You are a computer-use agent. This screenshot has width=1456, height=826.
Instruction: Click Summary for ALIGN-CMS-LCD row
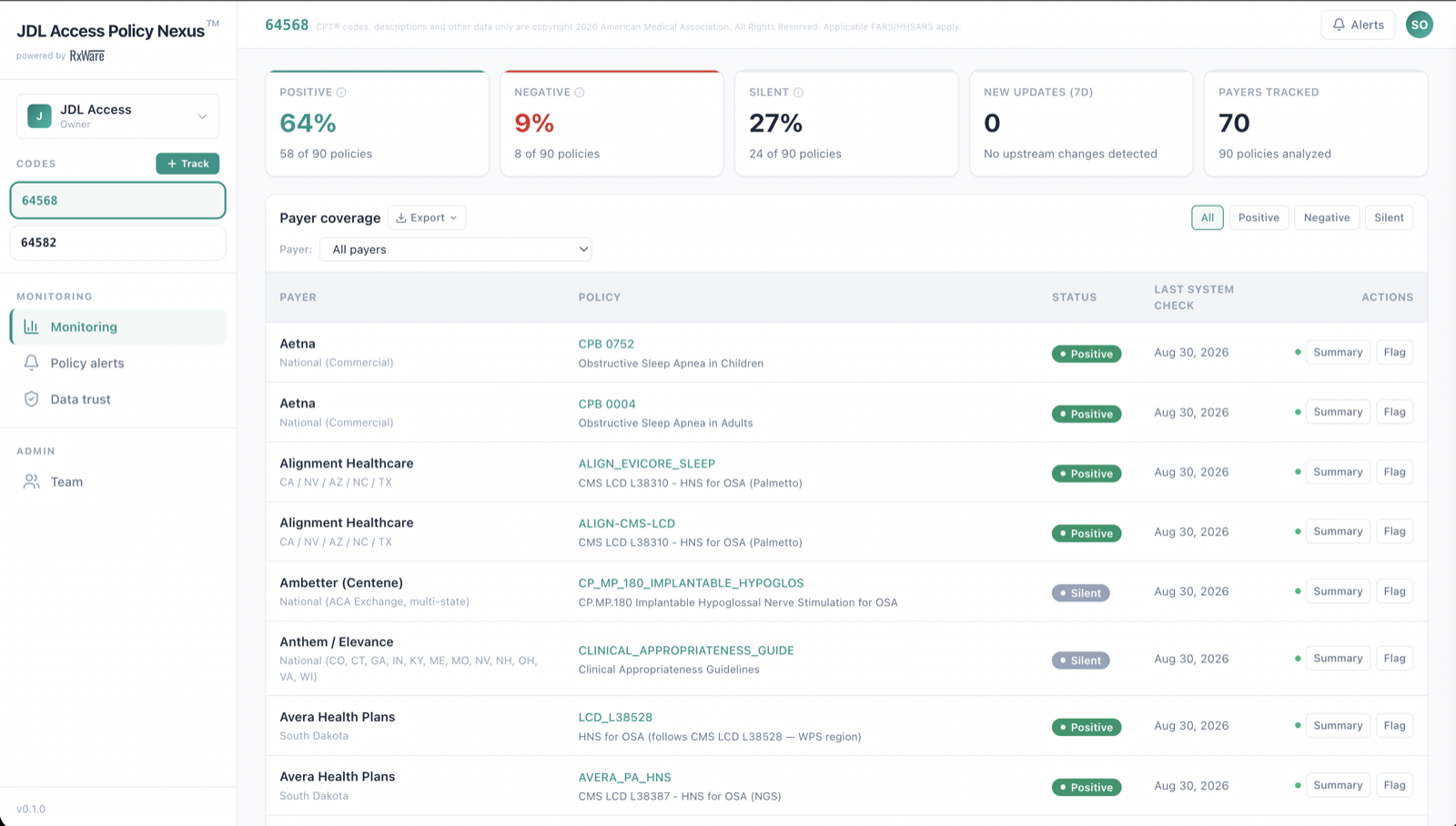click(x=1338, y=531)
